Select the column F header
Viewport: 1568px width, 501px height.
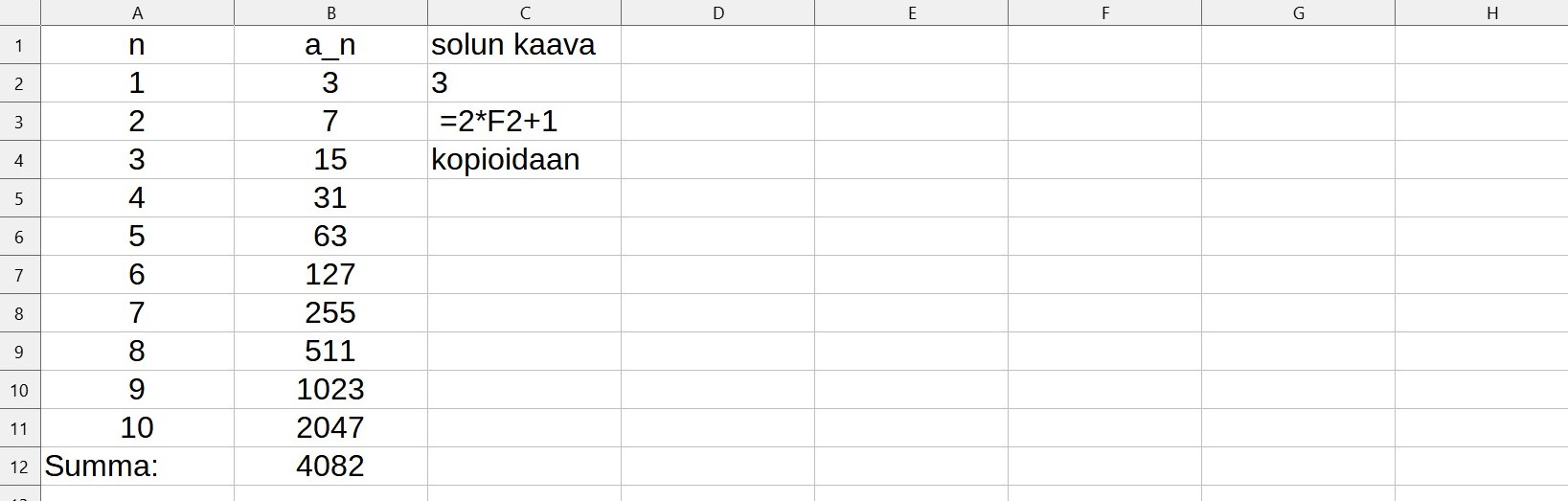(1104, 12)
